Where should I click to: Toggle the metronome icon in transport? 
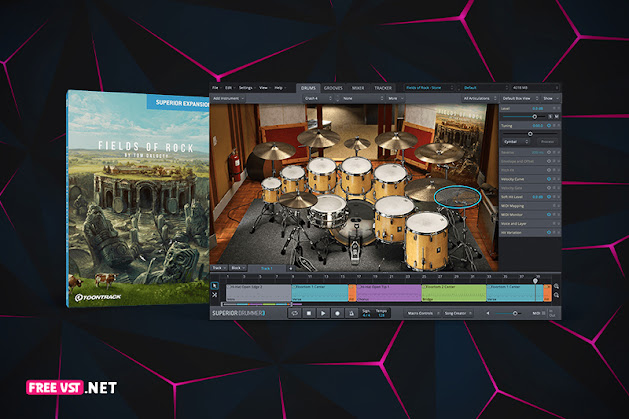351,313
